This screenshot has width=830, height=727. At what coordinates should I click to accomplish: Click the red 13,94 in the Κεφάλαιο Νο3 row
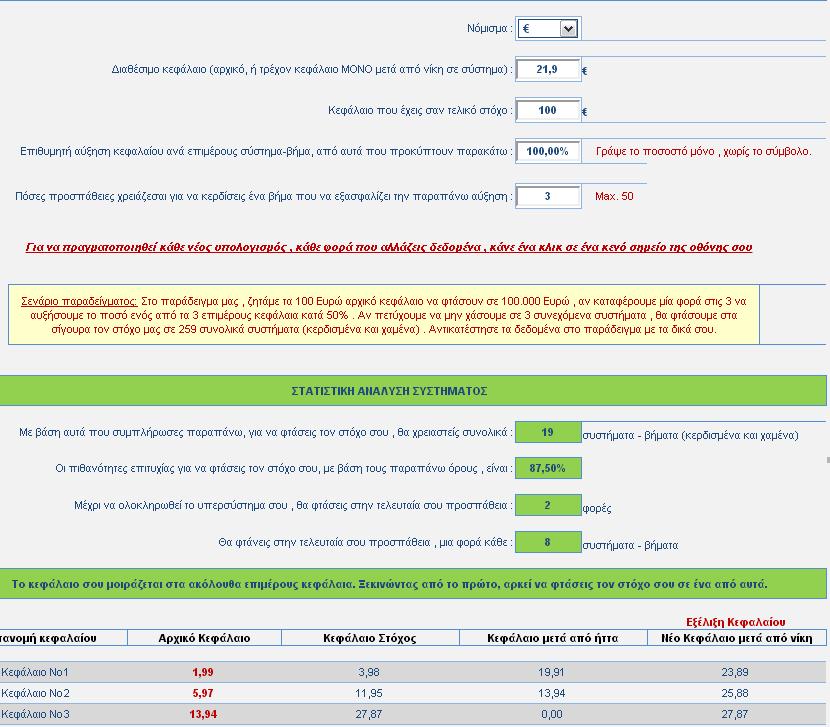(x=203, y=714)
